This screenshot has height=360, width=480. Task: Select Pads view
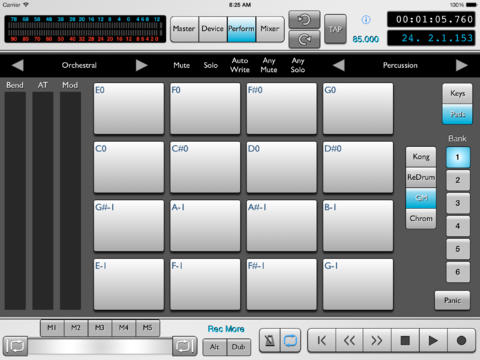[x=457, y=114]
